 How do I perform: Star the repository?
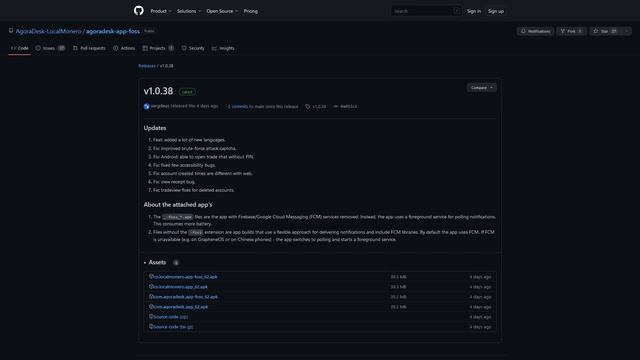[605, 31]
